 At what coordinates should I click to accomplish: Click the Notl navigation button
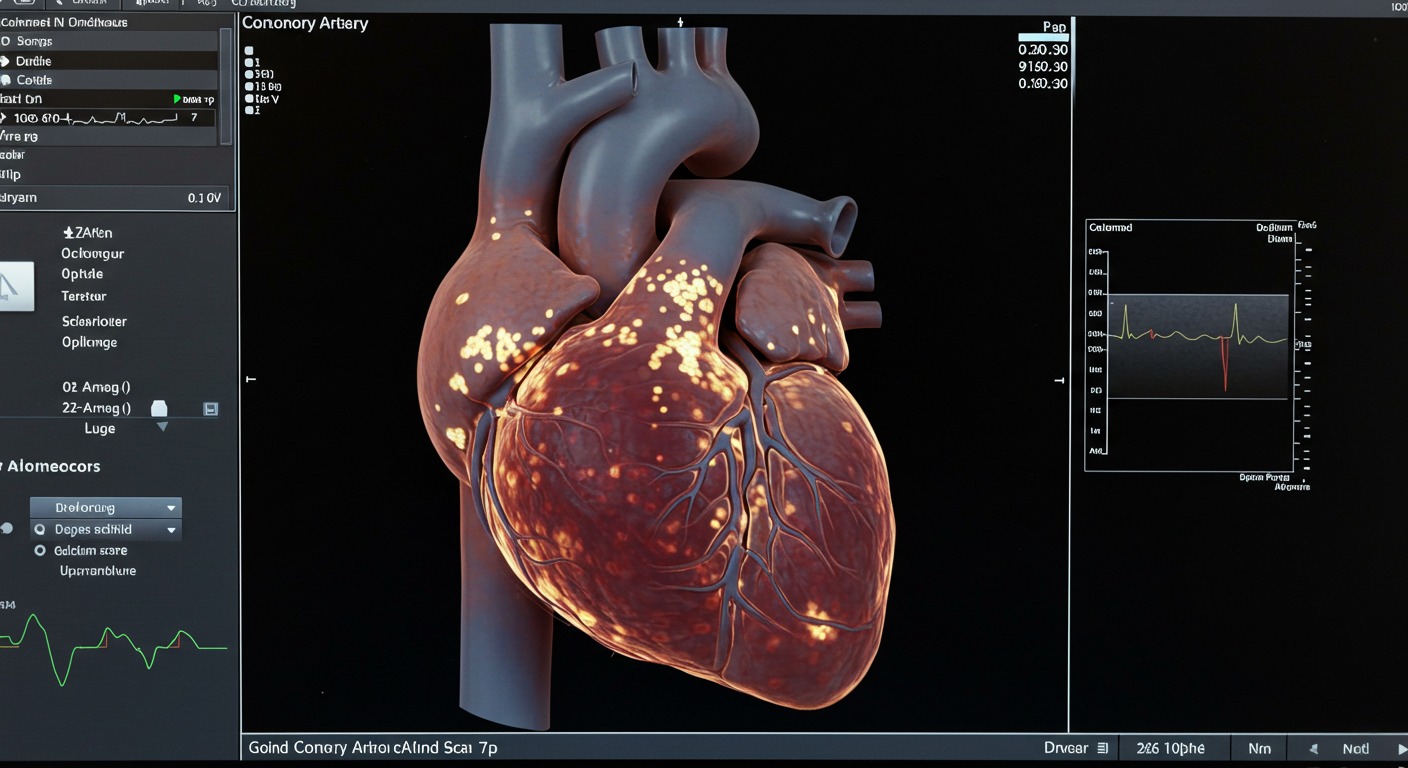(1355, 748)
